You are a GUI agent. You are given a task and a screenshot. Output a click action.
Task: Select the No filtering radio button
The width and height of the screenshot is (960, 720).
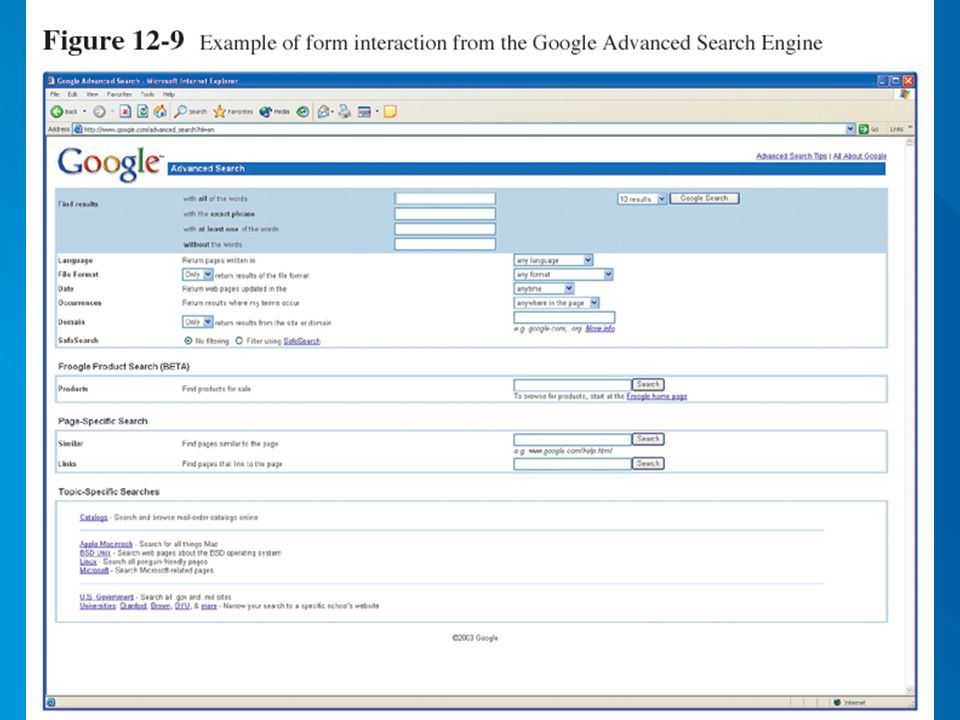coord(188,340)
